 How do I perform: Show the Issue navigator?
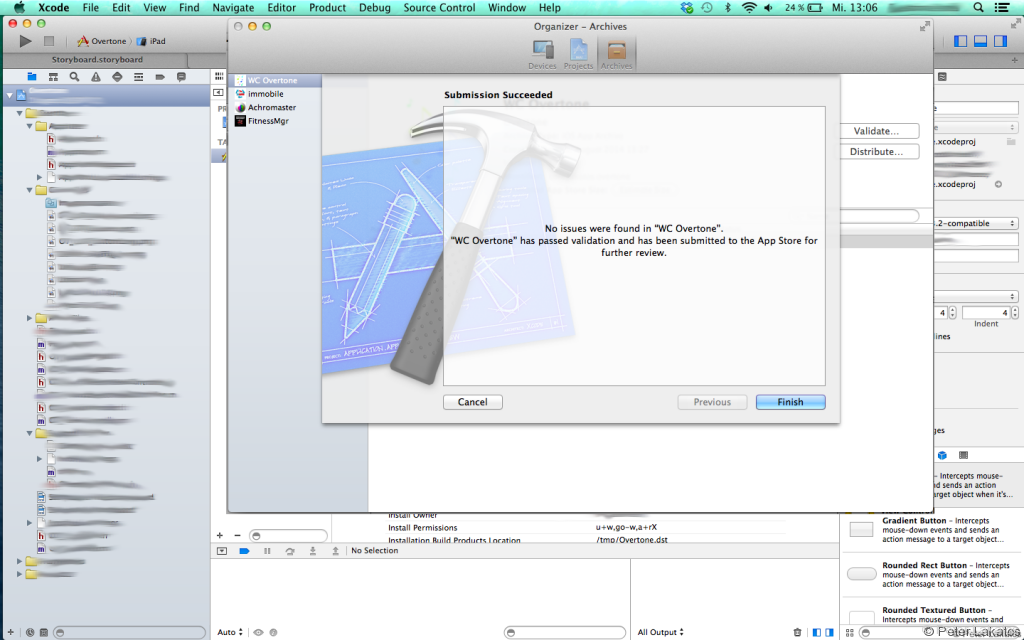tap(96, 77)
